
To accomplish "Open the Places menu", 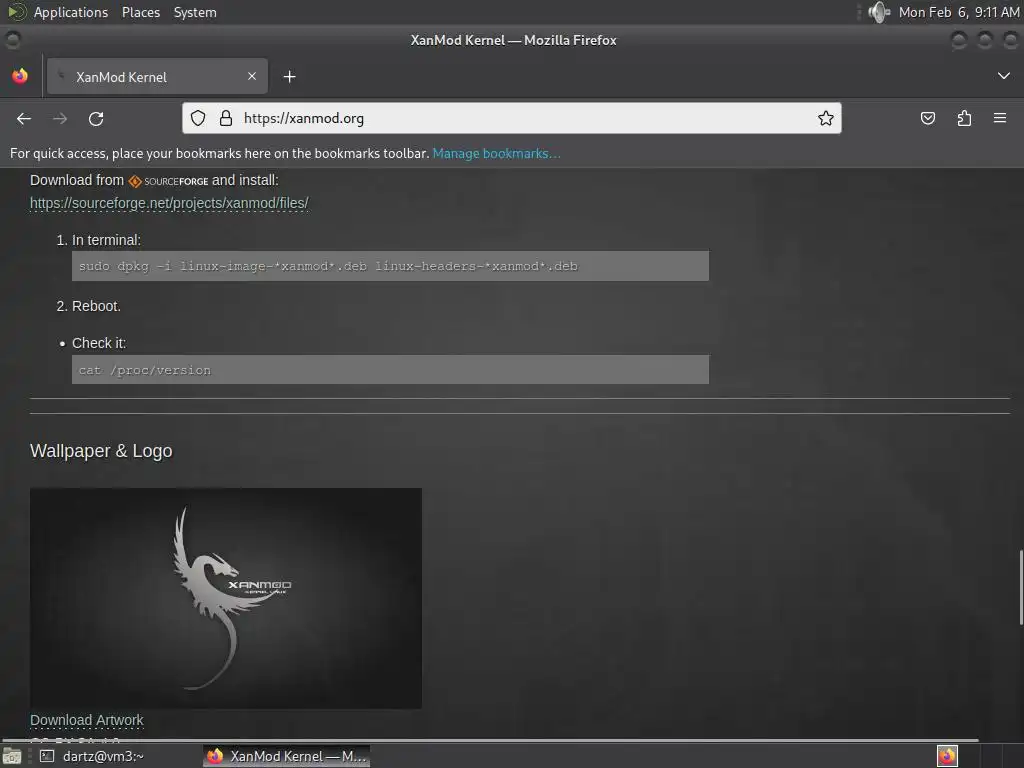I will (141, 12).
